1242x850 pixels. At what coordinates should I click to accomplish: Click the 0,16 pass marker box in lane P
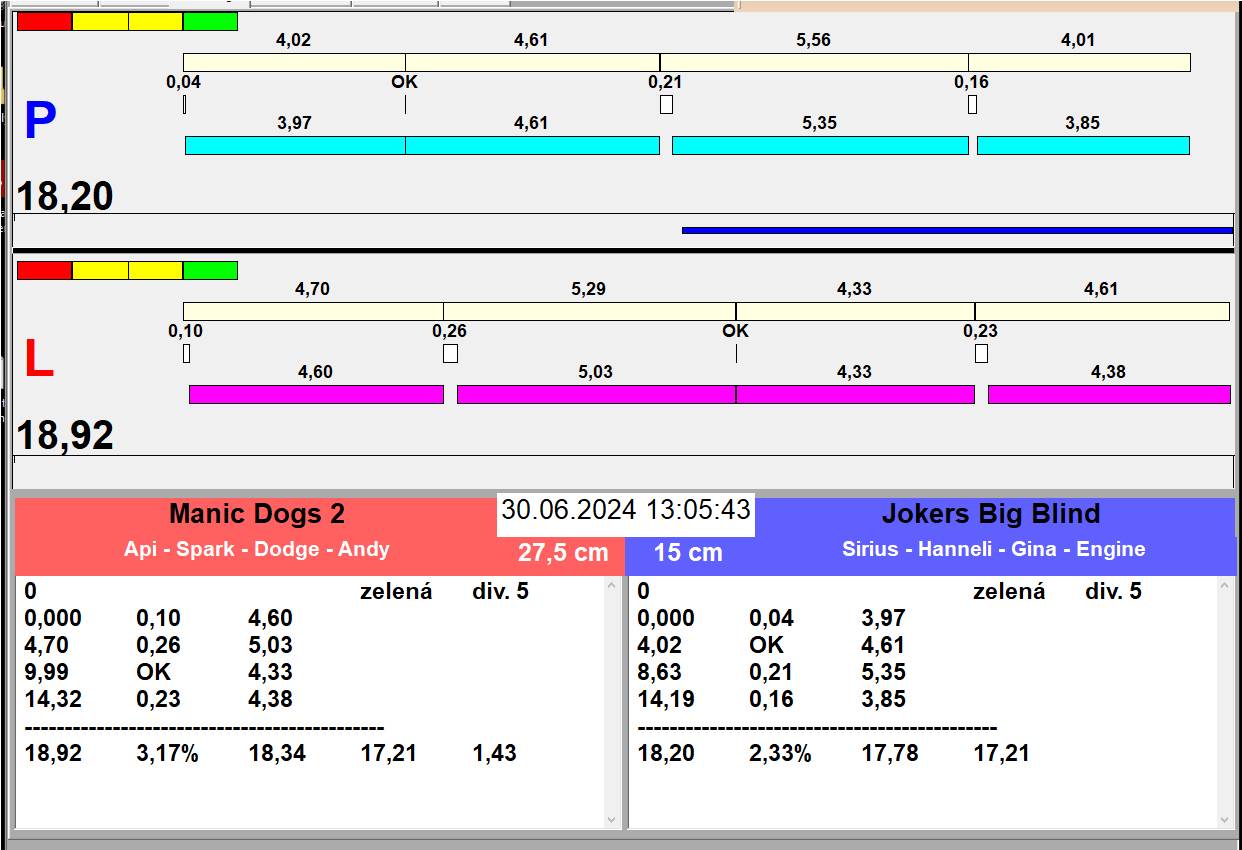point(972,104)
